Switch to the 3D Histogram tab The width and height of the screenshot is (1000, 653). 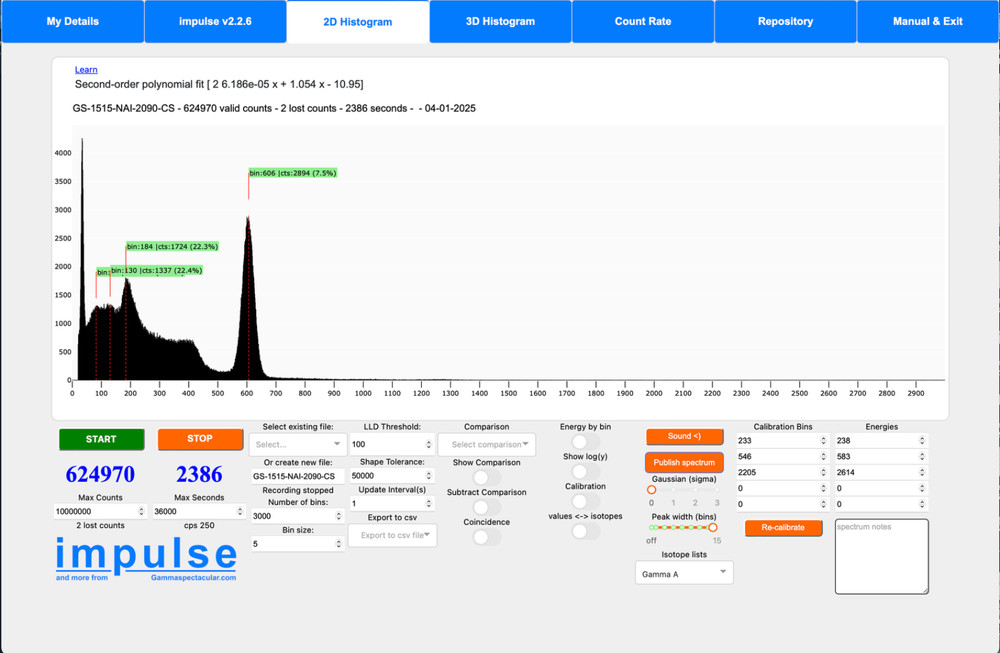click(500, 21)
